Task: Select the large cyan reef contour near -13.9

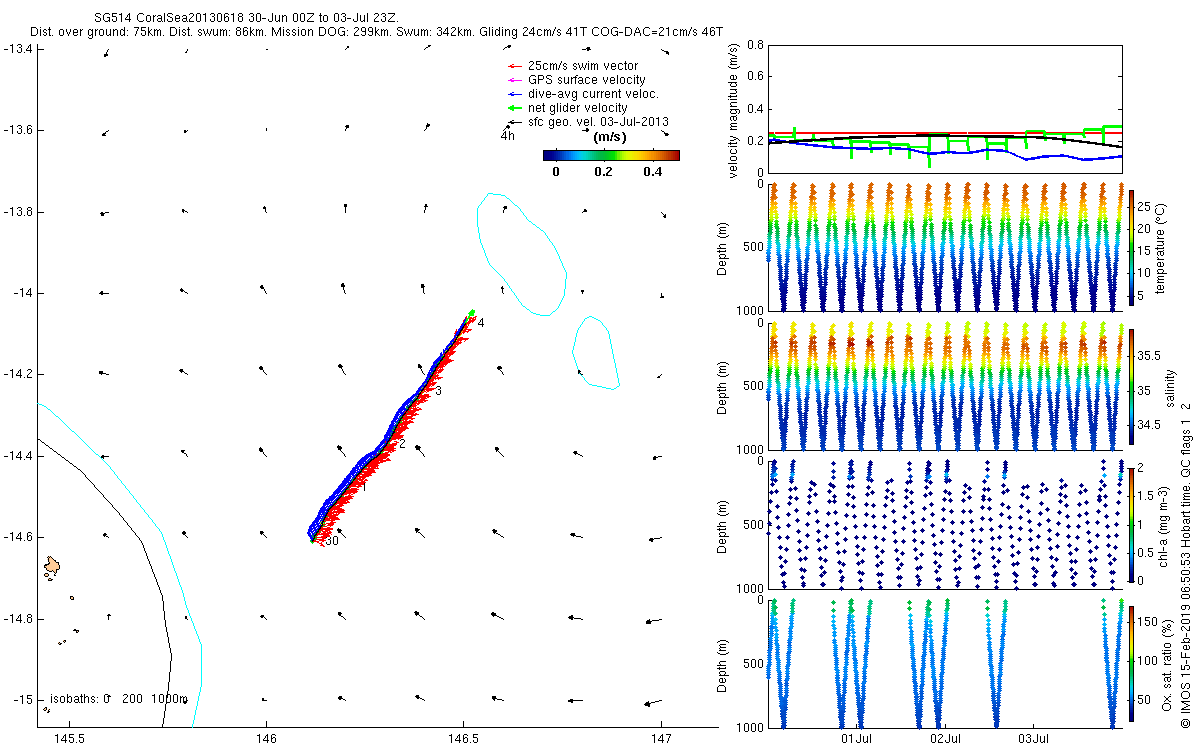Action: pos(522,254)
